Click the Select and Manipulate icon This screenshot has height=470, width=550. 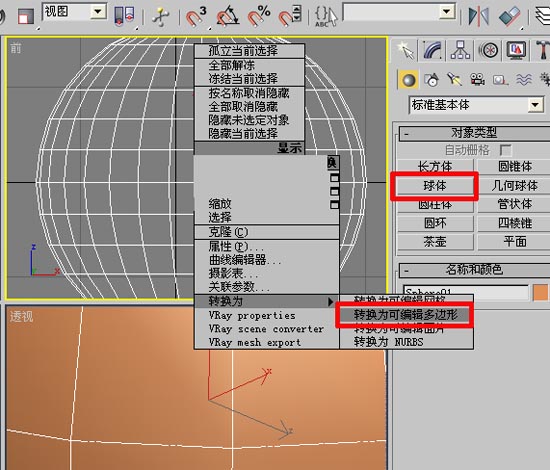(x=161, y=16)
